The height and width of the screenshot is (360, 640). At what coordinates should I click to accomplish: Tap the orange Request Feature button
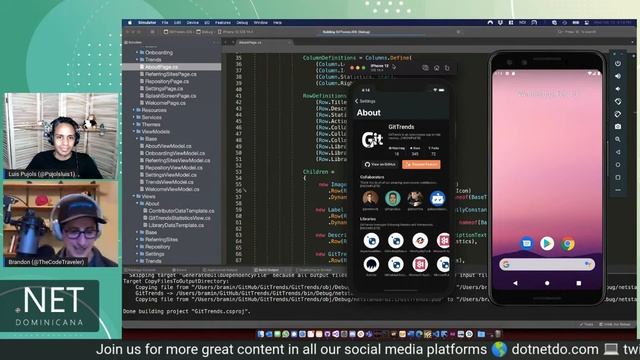pyautogui.click(x=421, y=164)
